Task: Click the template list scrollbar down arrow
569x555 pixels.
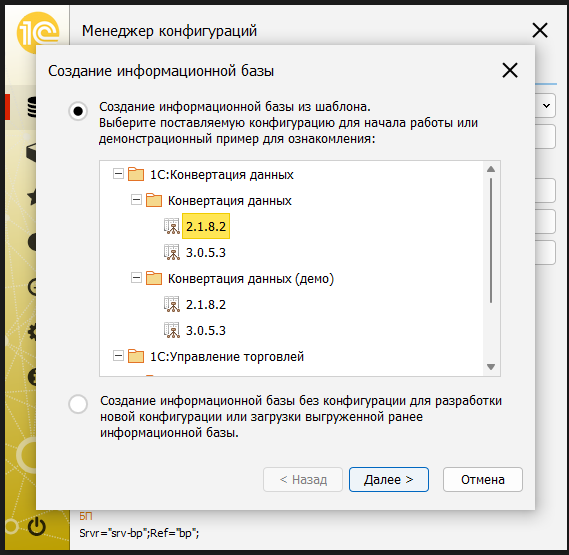Action: click(491, 367)
